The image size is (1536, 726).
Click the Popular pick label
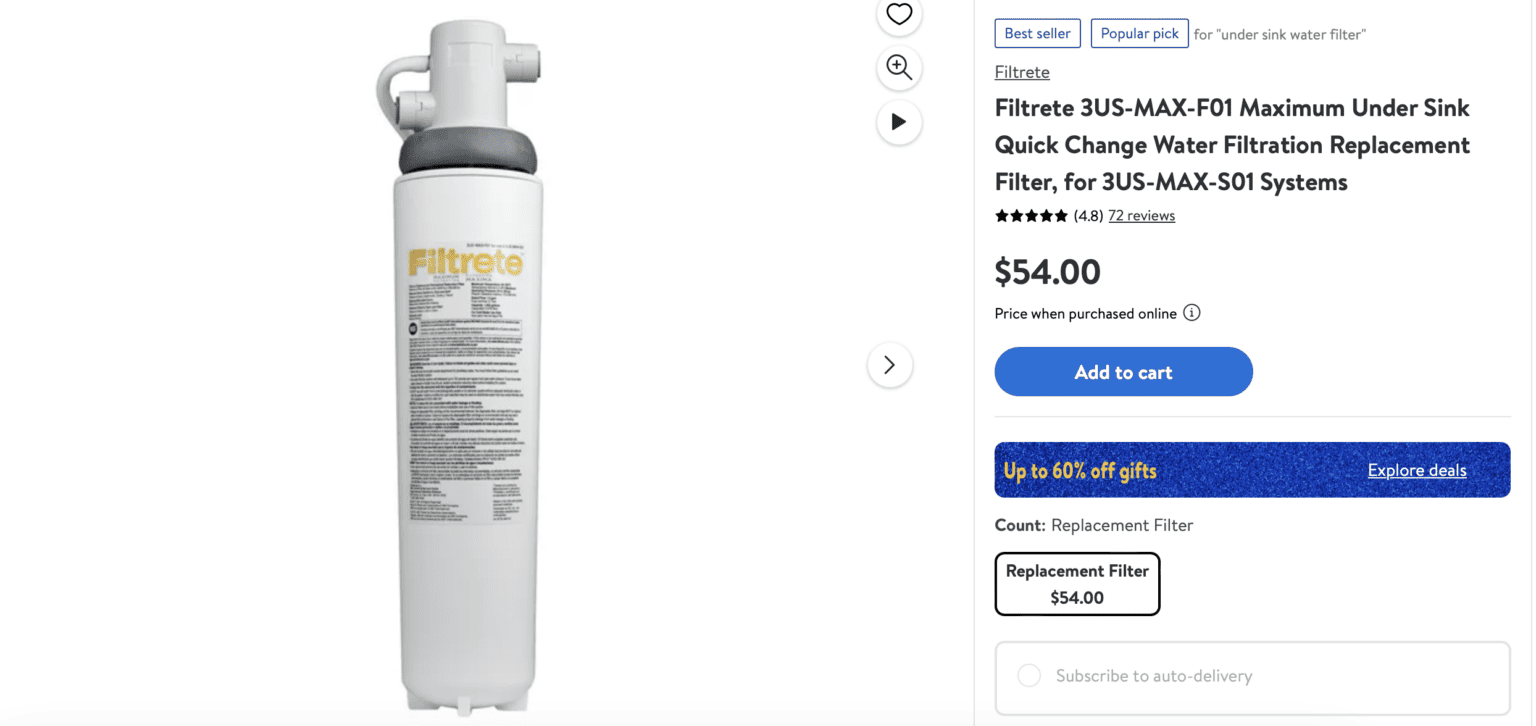[x=1139, y=33]
